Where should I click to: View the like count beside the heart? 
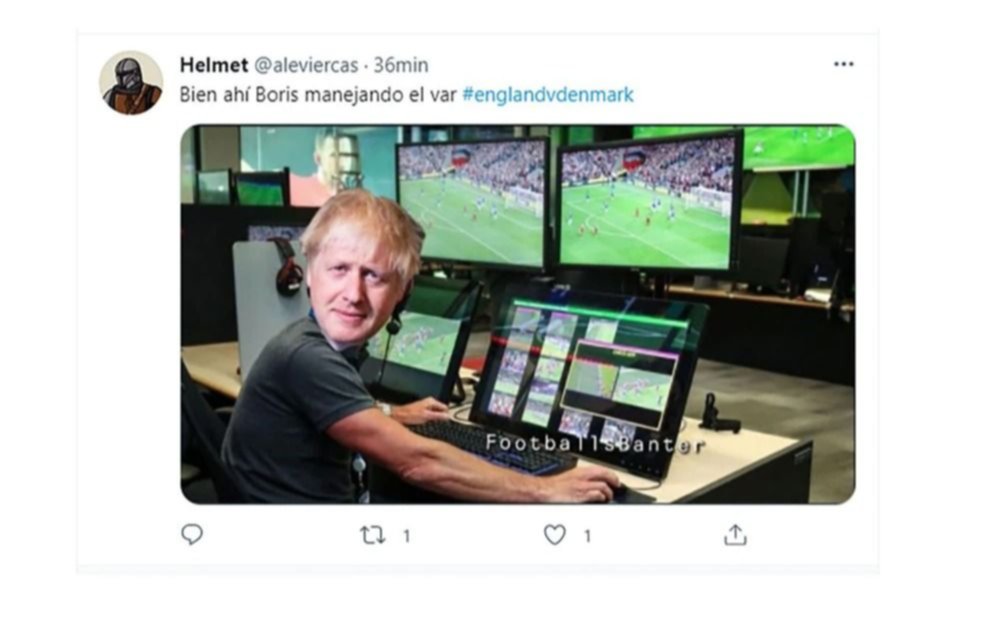coord(587,536)
